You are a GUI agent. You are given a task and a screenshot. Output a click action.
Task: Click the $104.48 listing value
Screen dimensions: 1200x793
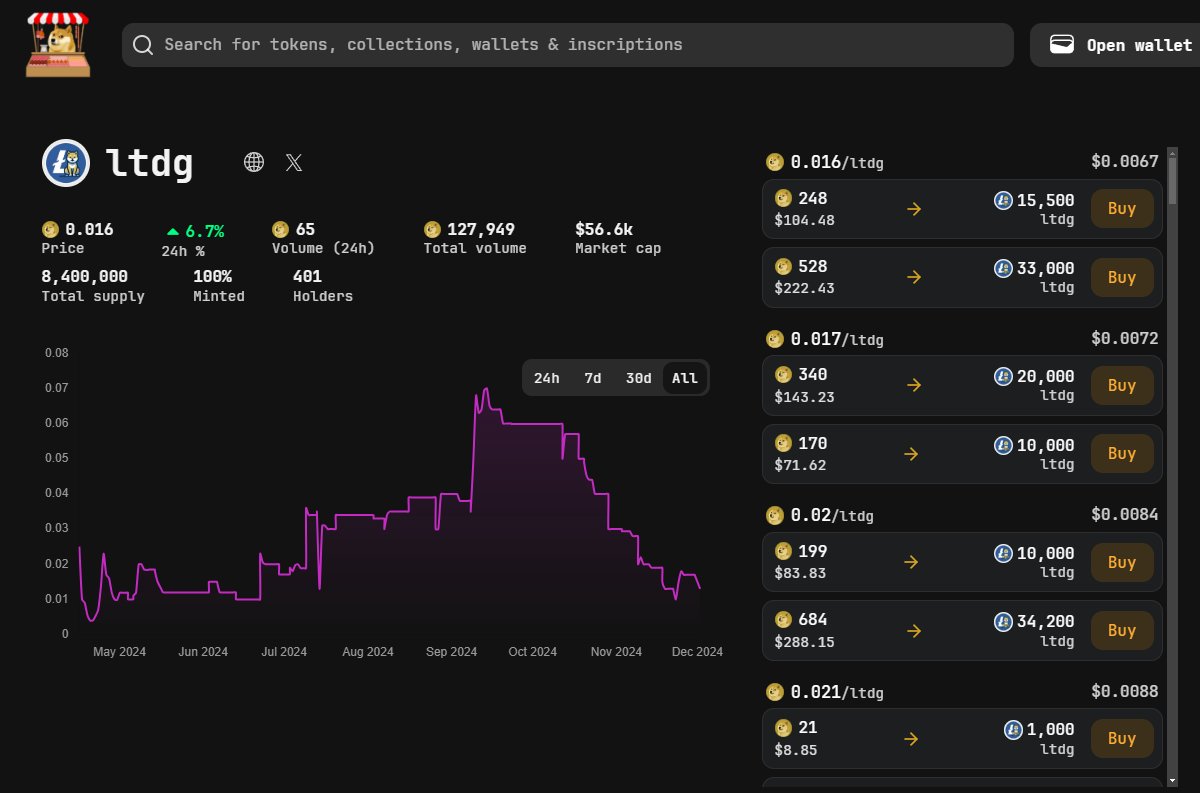coord(804,220)
